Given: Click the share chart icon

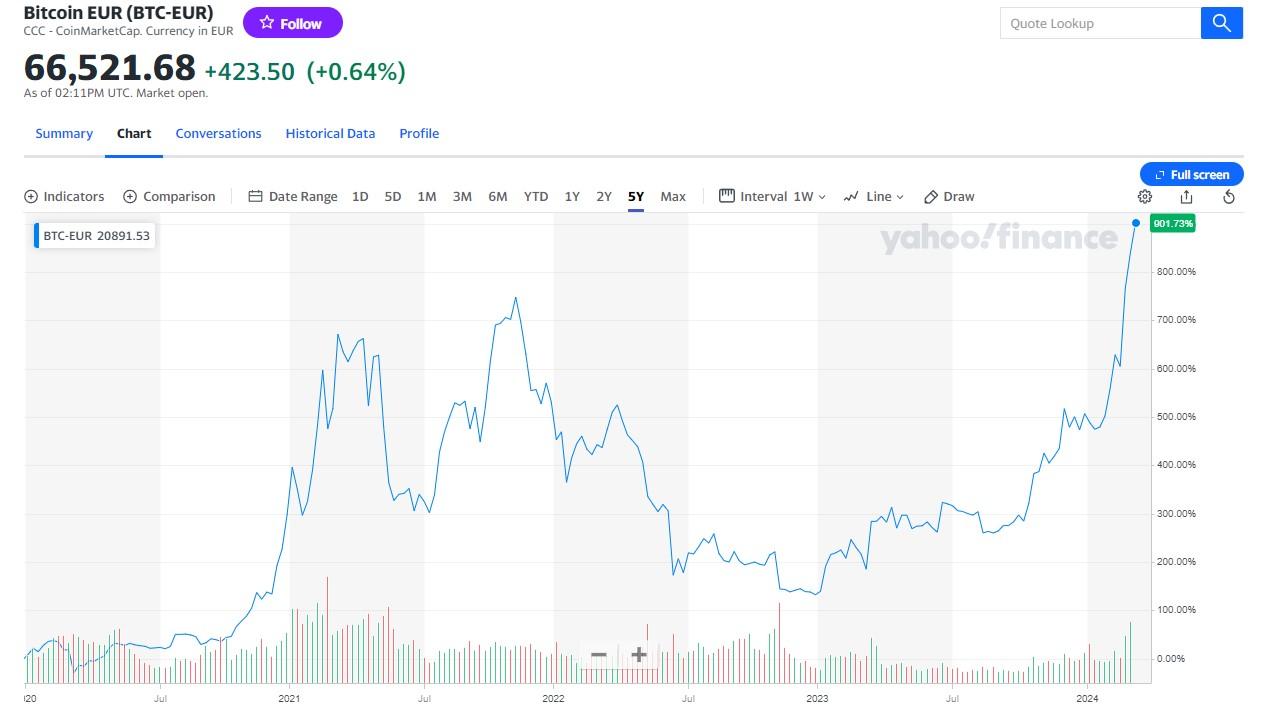Looking at the screenshot, I should (1187, 197).
